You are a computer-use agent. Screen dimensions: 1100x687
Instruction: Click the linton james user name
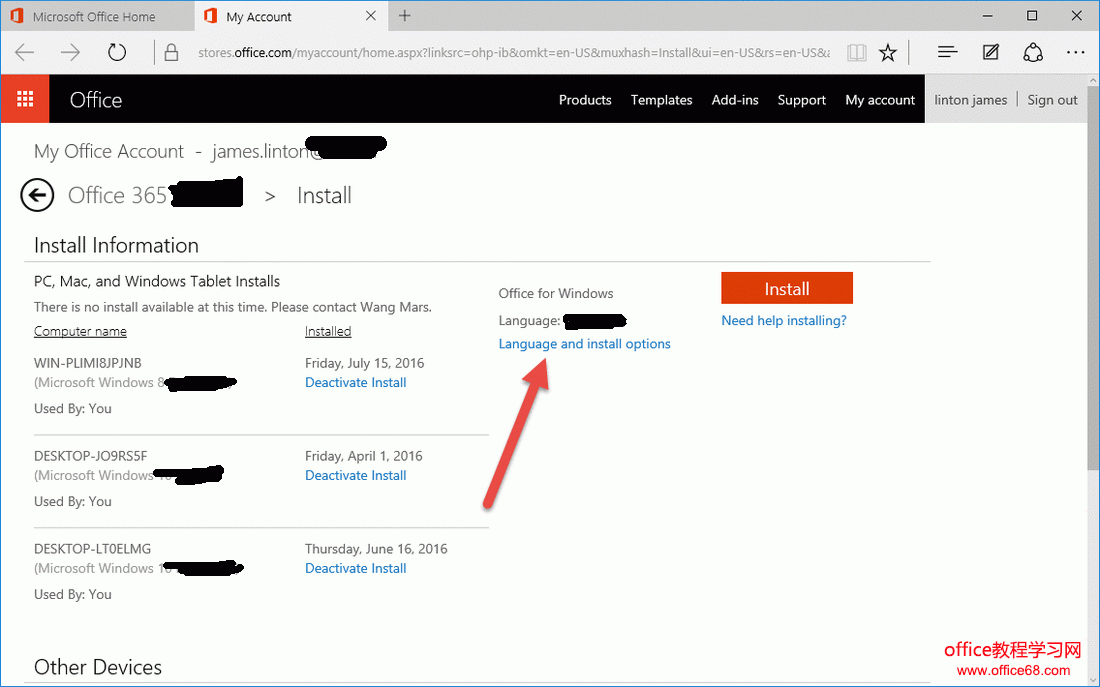(971, 100)
